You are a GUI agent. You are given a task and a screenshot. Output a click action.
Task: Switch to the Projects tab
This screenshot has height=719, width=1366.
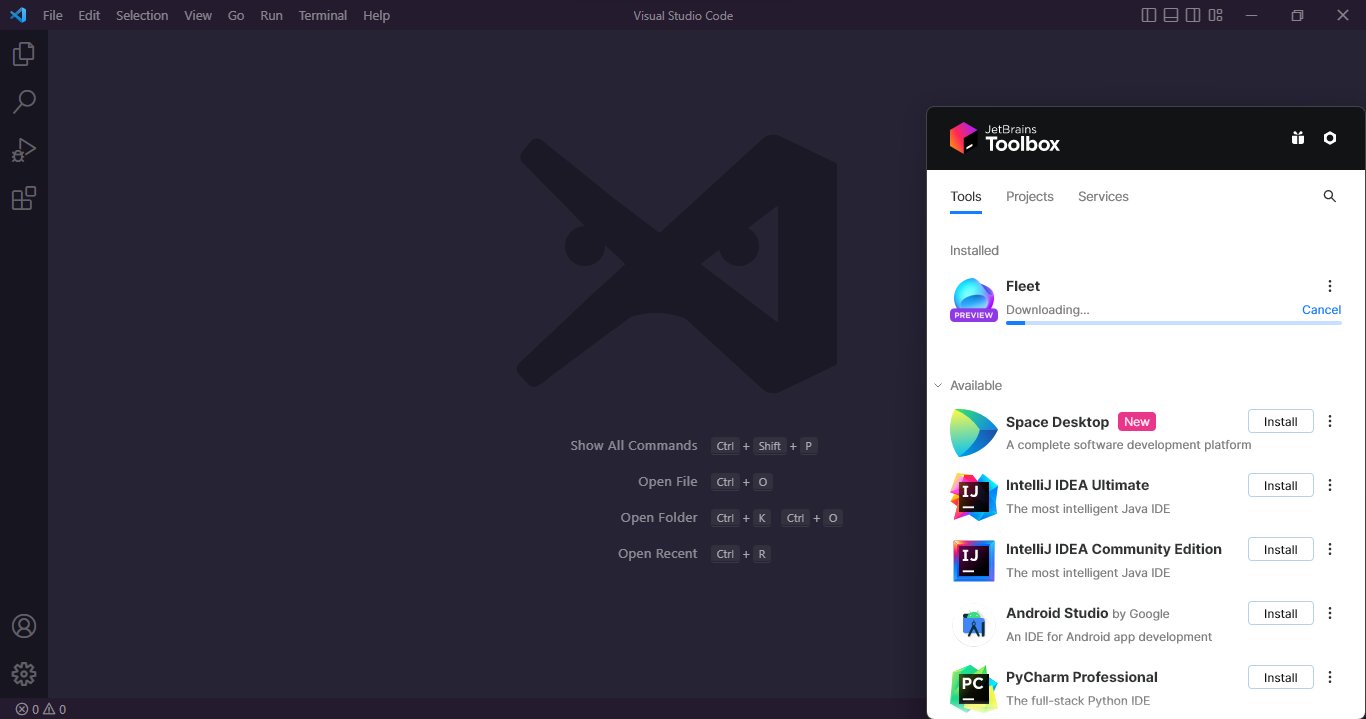click(1030, 197)
